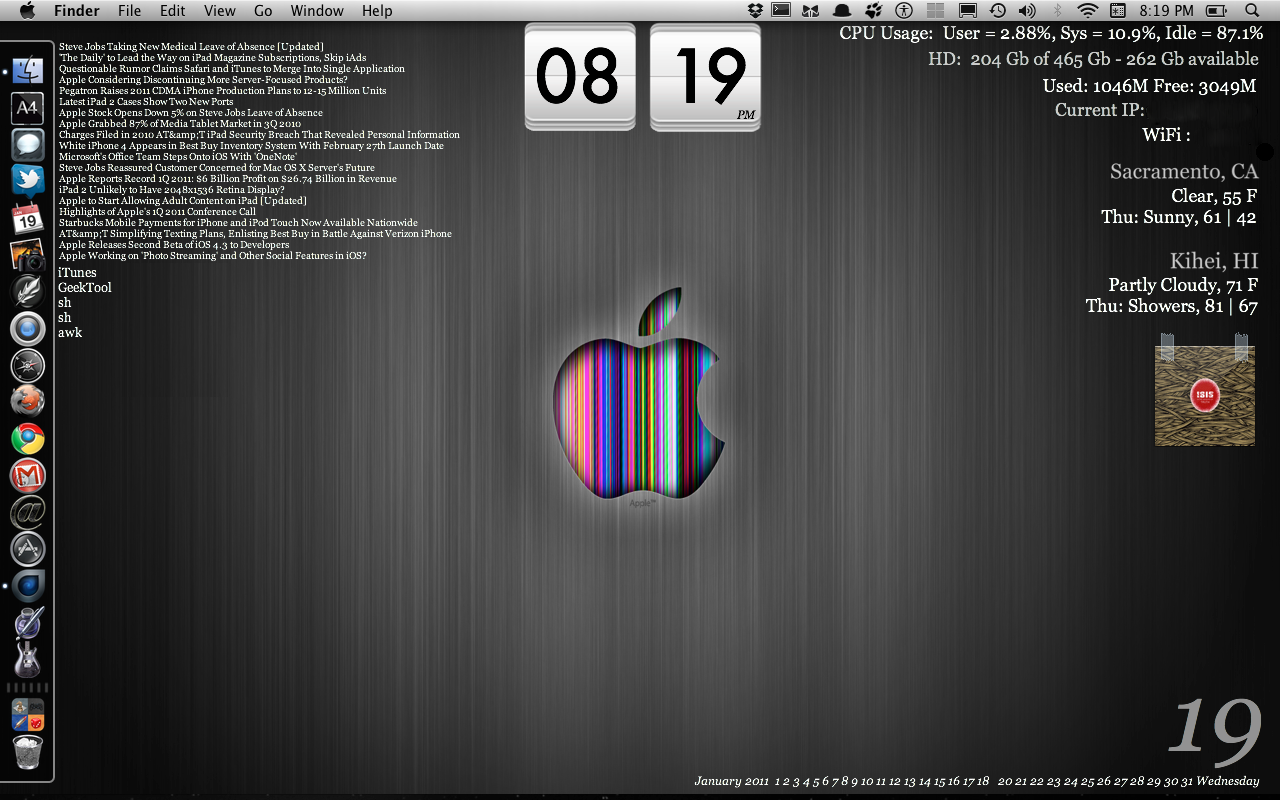Viewport: 1280px width, 800px height.
Task: Click the 'Kihei, HI' weather heading
Action: pyautogui.click(x=1214, y=262)
